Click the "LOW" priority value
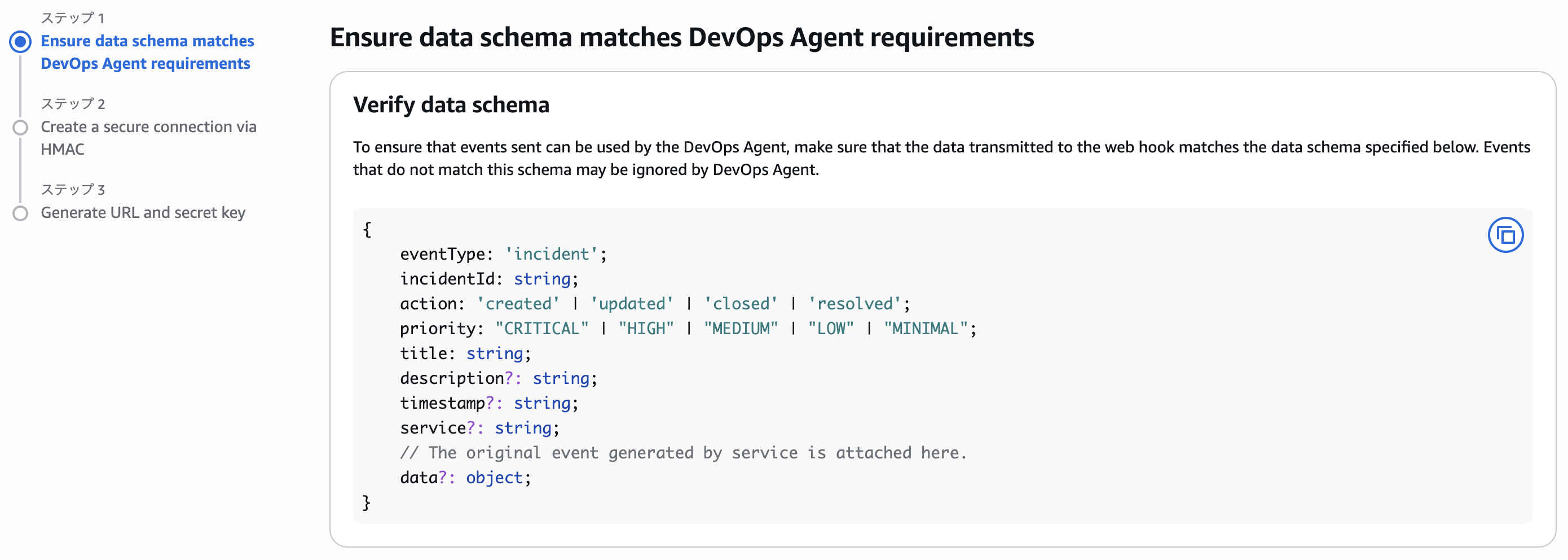Viewport: 1568px width, 560px height. tap(831, 329)
